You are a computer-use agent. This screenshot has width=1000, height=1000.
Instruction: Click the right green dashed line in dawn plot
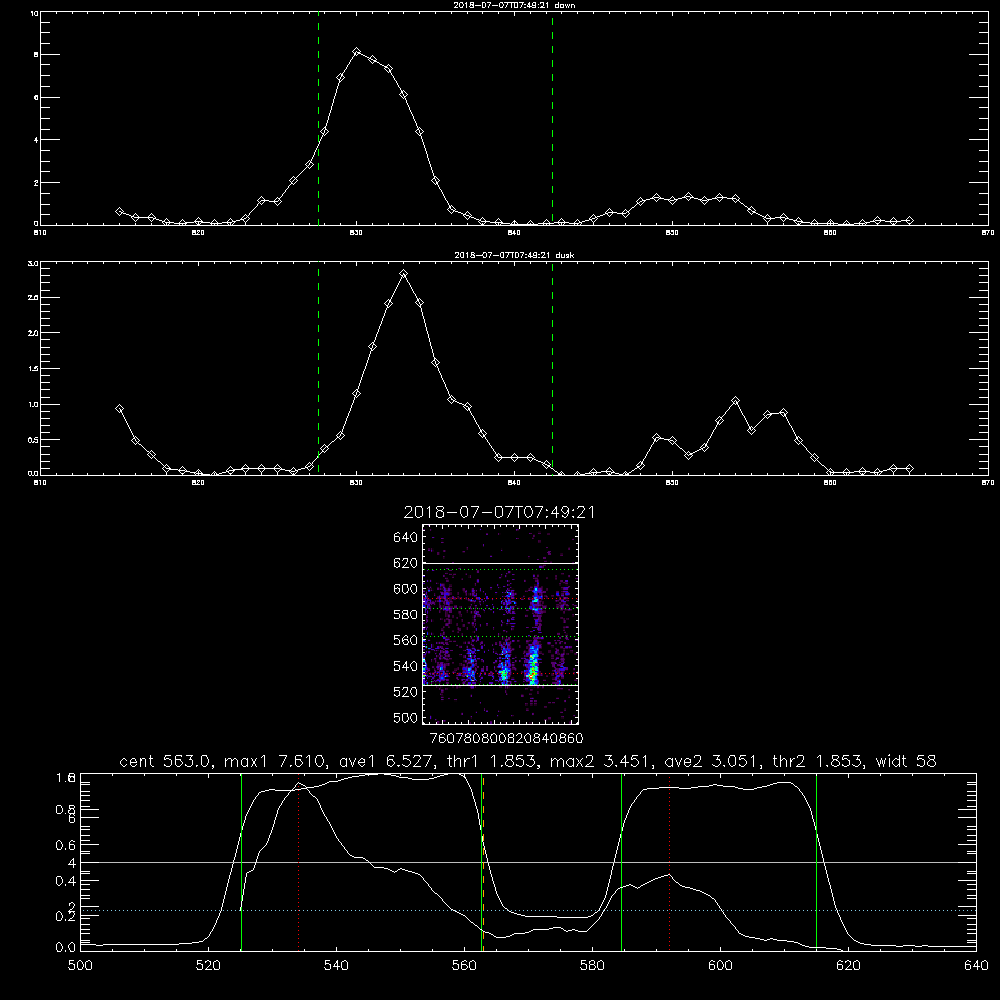[552, 118]
